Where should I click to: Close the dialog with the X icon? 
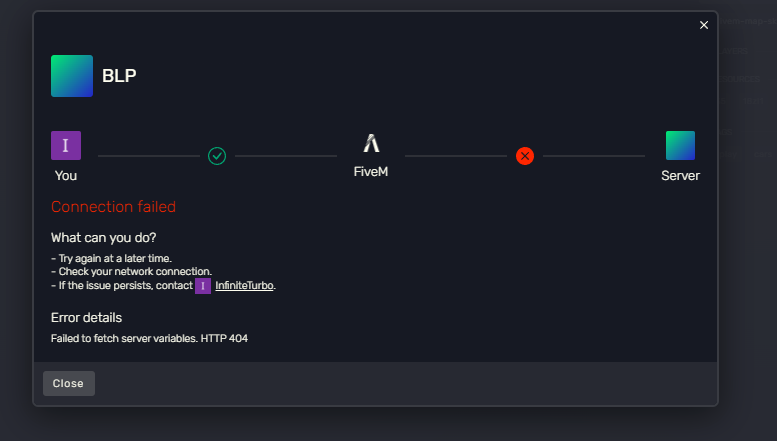704,25
